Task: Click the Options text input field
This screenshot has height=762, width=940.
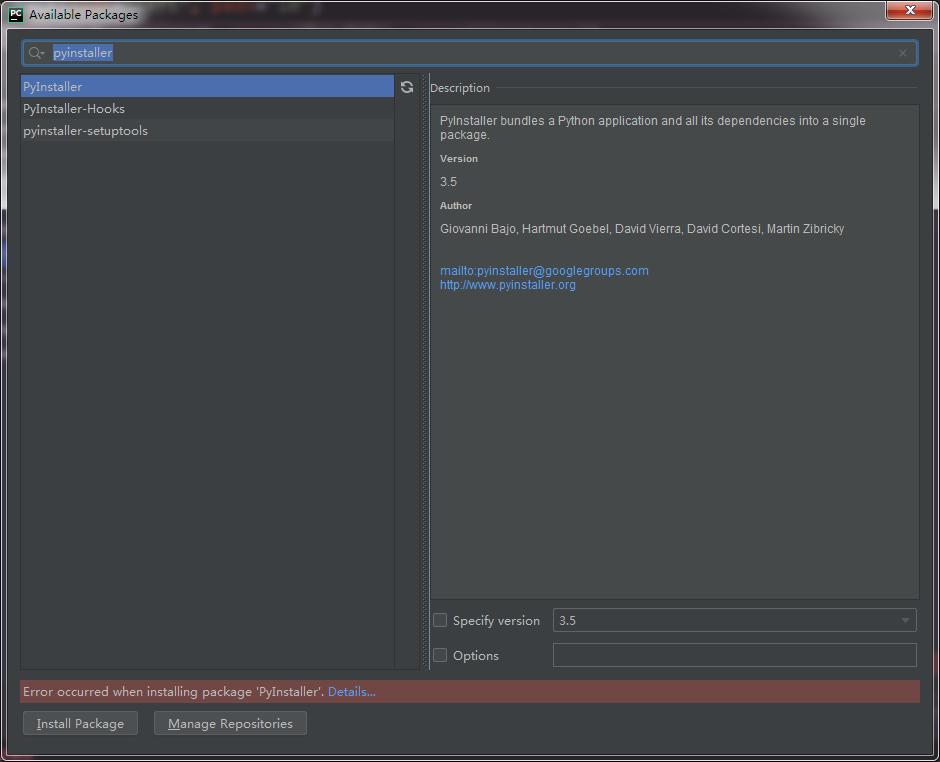Action: coord(734,655)
